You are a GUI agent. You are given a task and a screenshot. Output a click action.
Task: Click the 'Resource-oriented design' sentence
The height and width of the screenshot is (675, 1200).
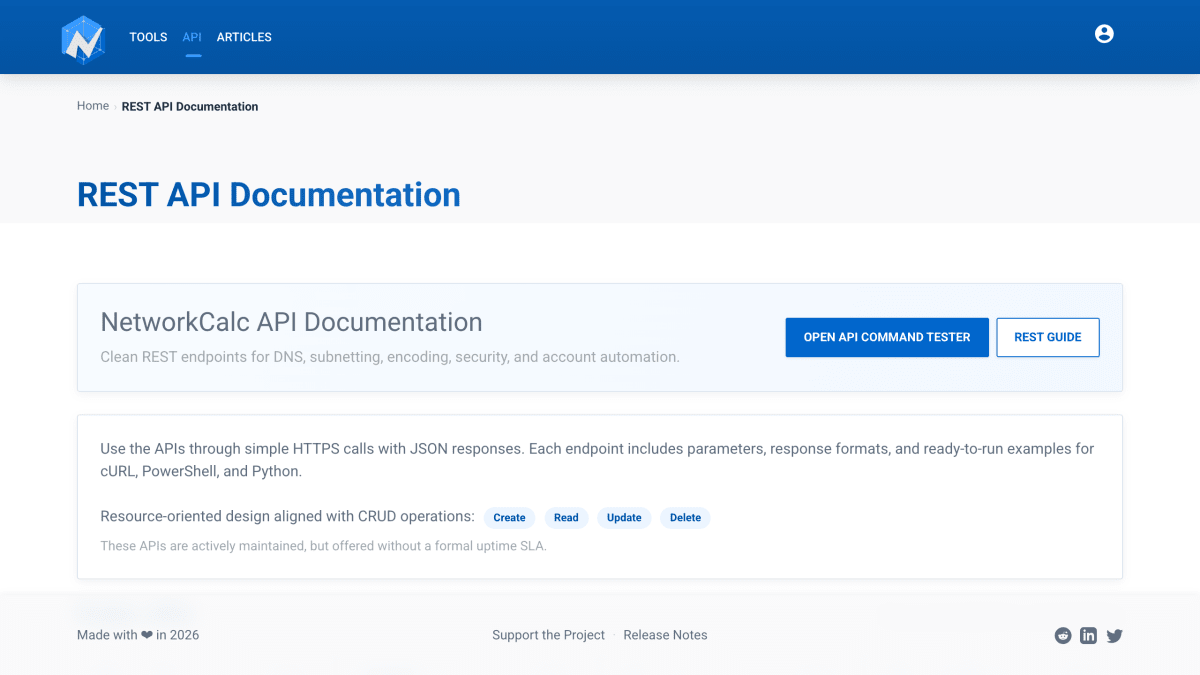click(x=288, y=517)
